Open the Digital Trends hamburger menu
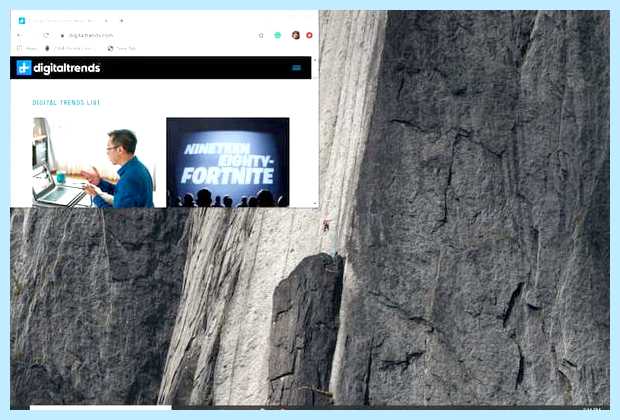620x420 pixels. pos(296,68)
